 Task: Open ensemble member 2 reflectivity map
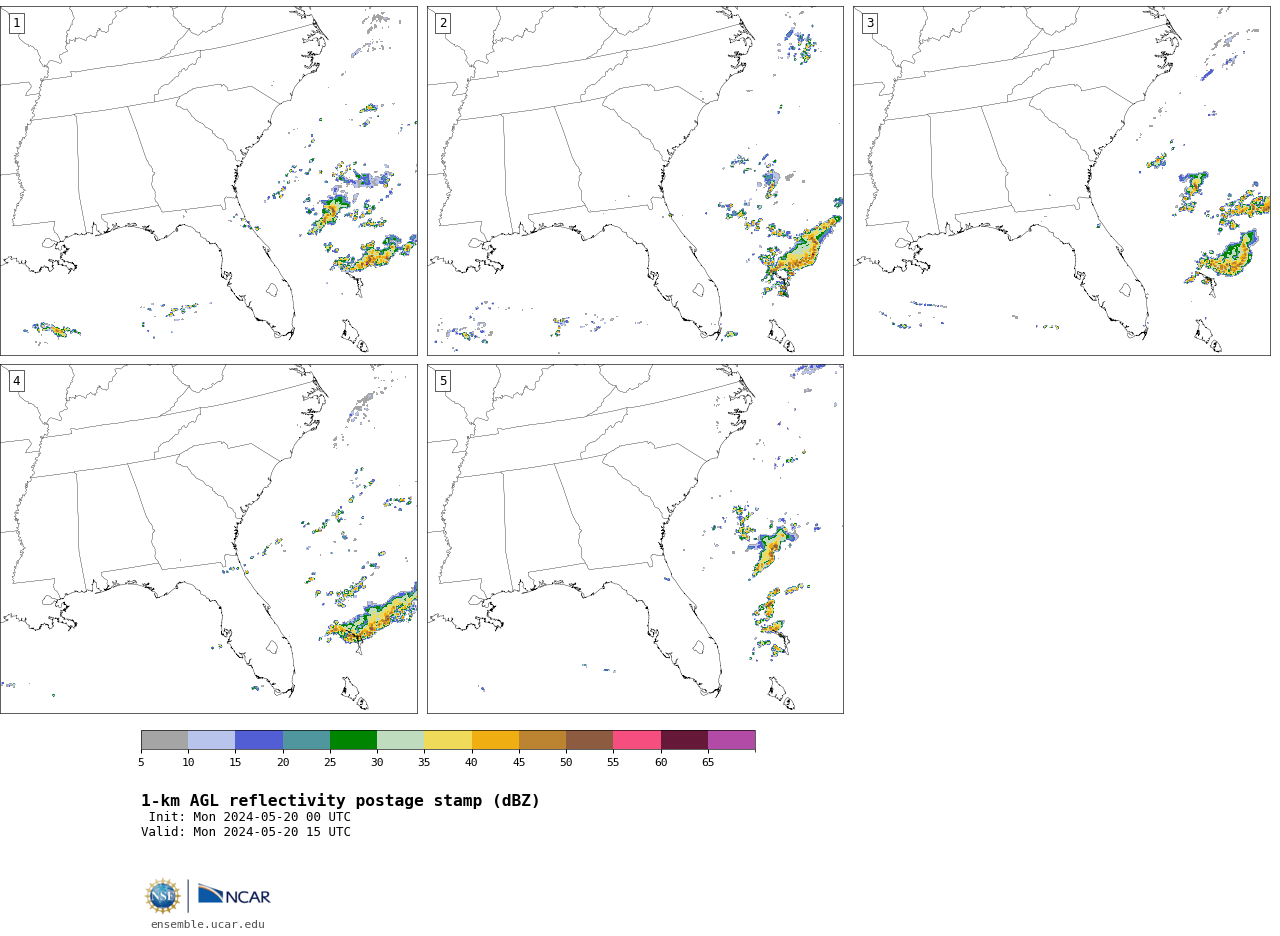[x=635, y=181]
